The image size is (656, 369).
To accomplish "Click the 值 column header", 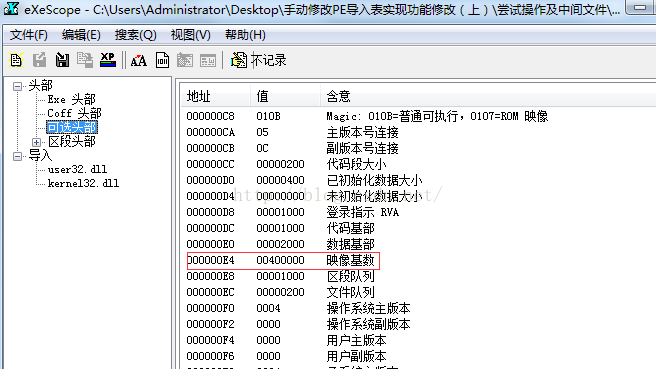I will [x=285, y=96].
